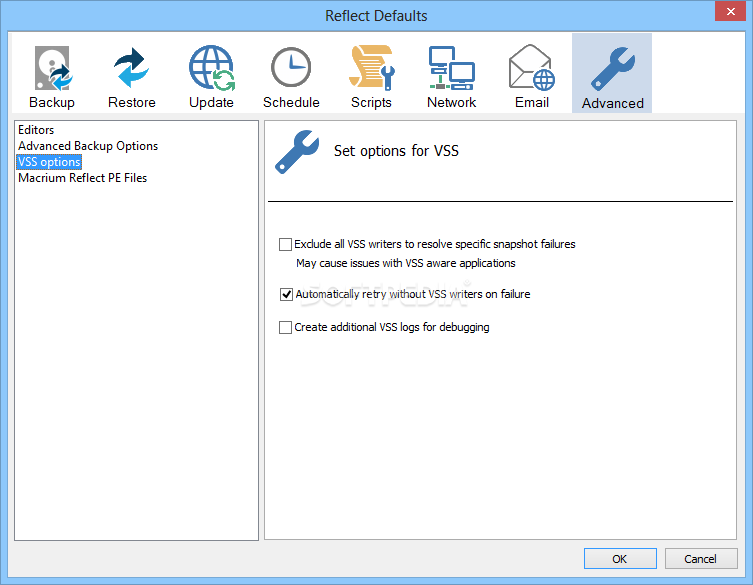
Task: Close the Reflect Defaults window
Action: click(x=730, y=12)
